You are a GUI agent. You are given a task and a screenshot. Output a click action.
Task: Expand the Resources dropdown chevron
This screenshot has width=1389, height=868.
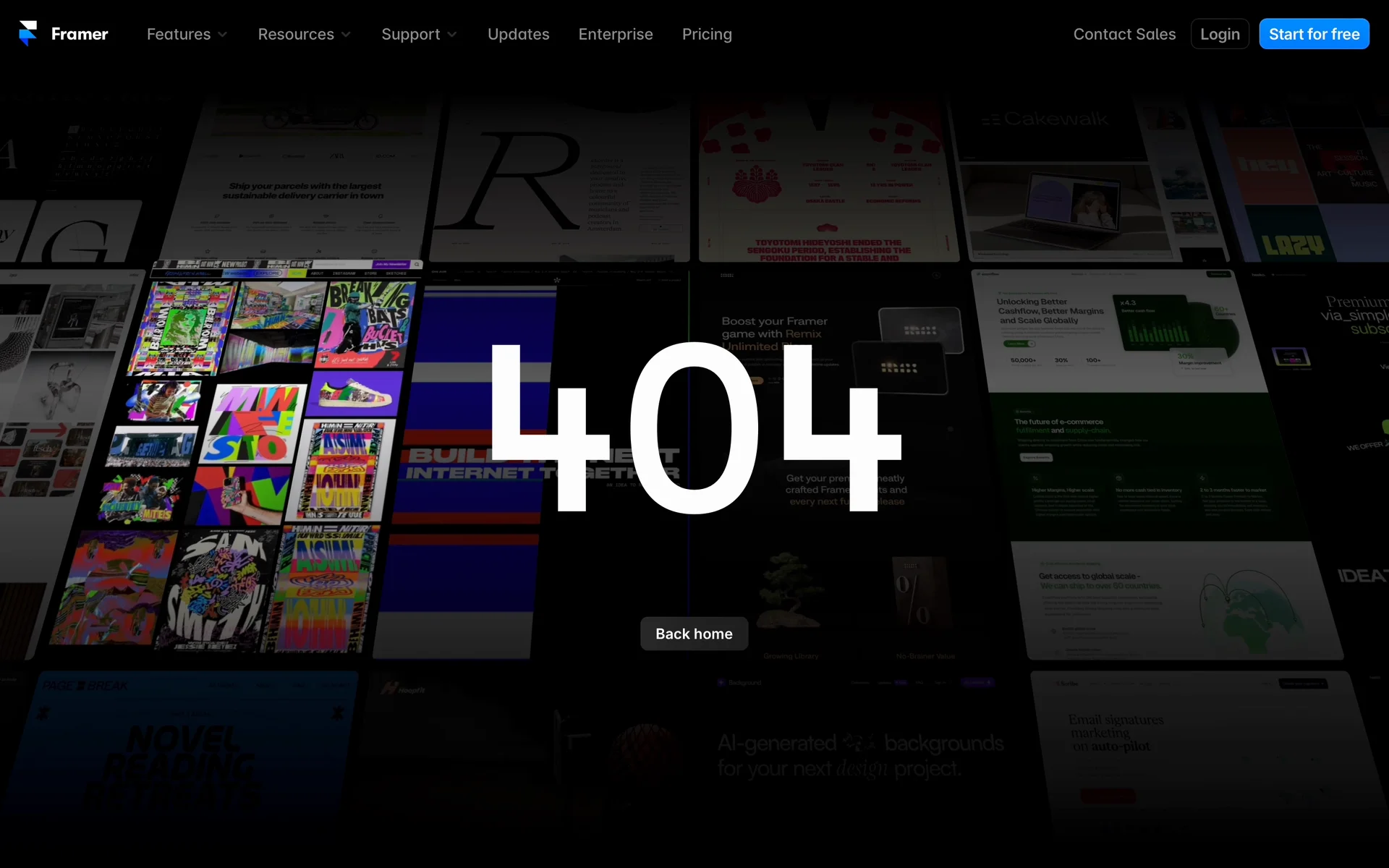tap(346, 35)
